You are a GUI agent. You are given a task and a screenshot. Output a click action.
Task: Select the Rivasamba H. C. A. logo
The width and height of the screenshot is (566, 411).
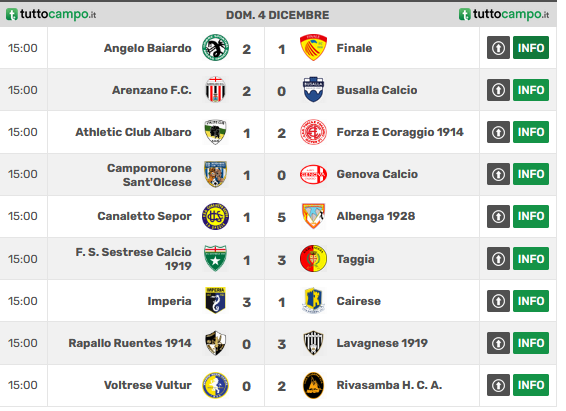[x=313, y=385]
